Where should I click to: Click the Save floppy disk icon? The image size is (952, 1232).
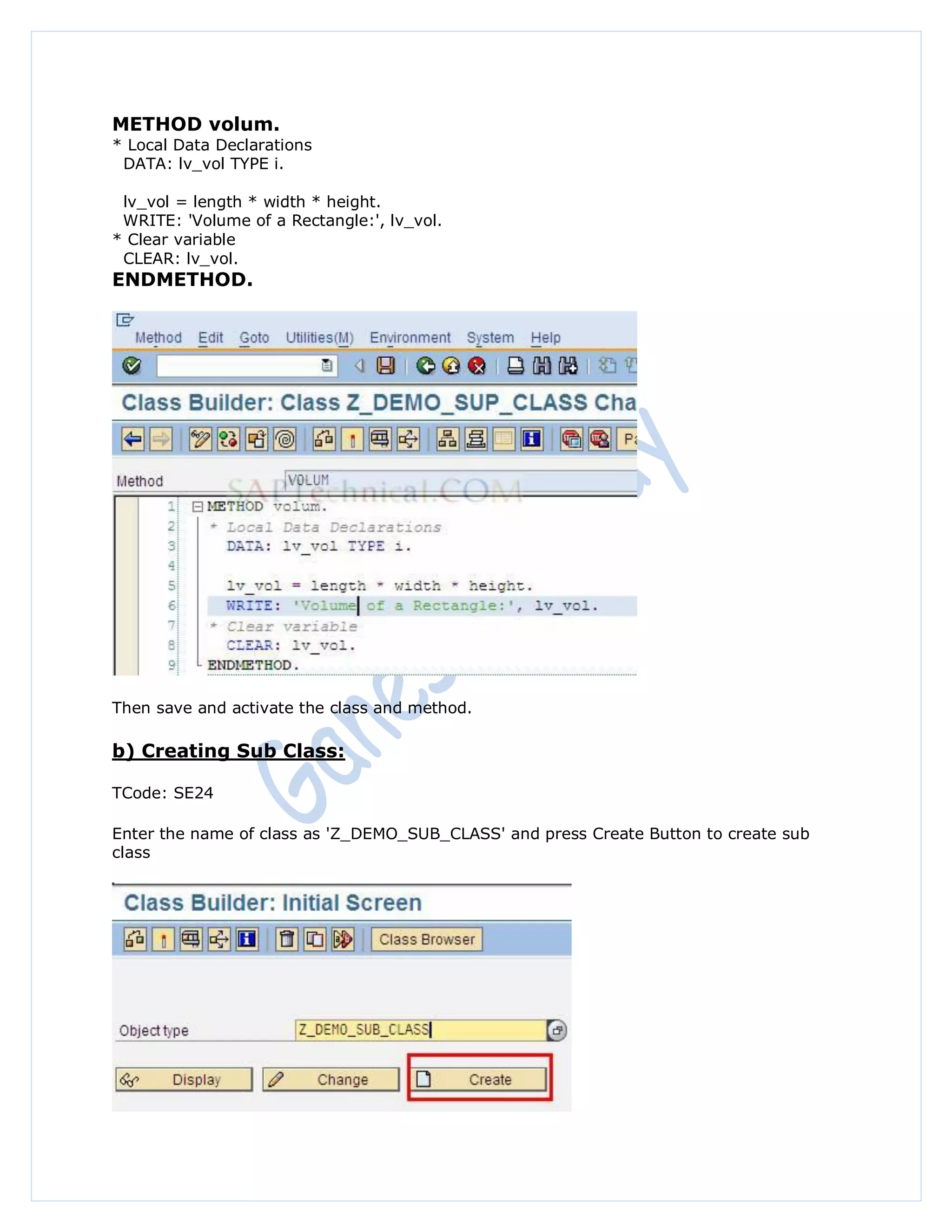click(386, 365)
